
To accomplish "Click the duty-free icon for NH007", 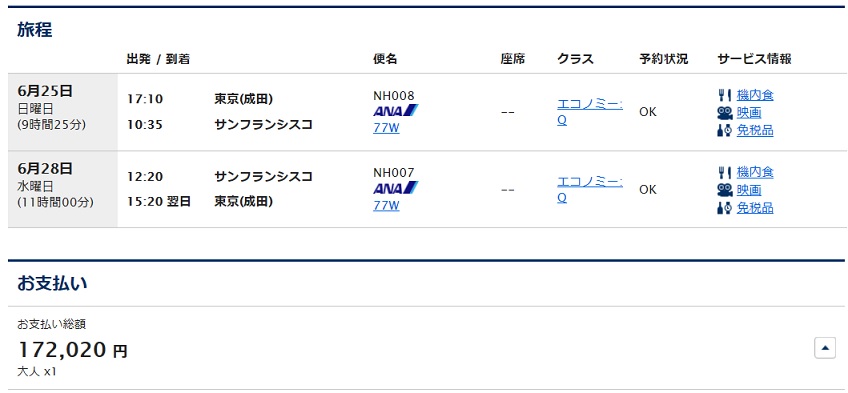I will pyautogui.click(x=724, y=208).
